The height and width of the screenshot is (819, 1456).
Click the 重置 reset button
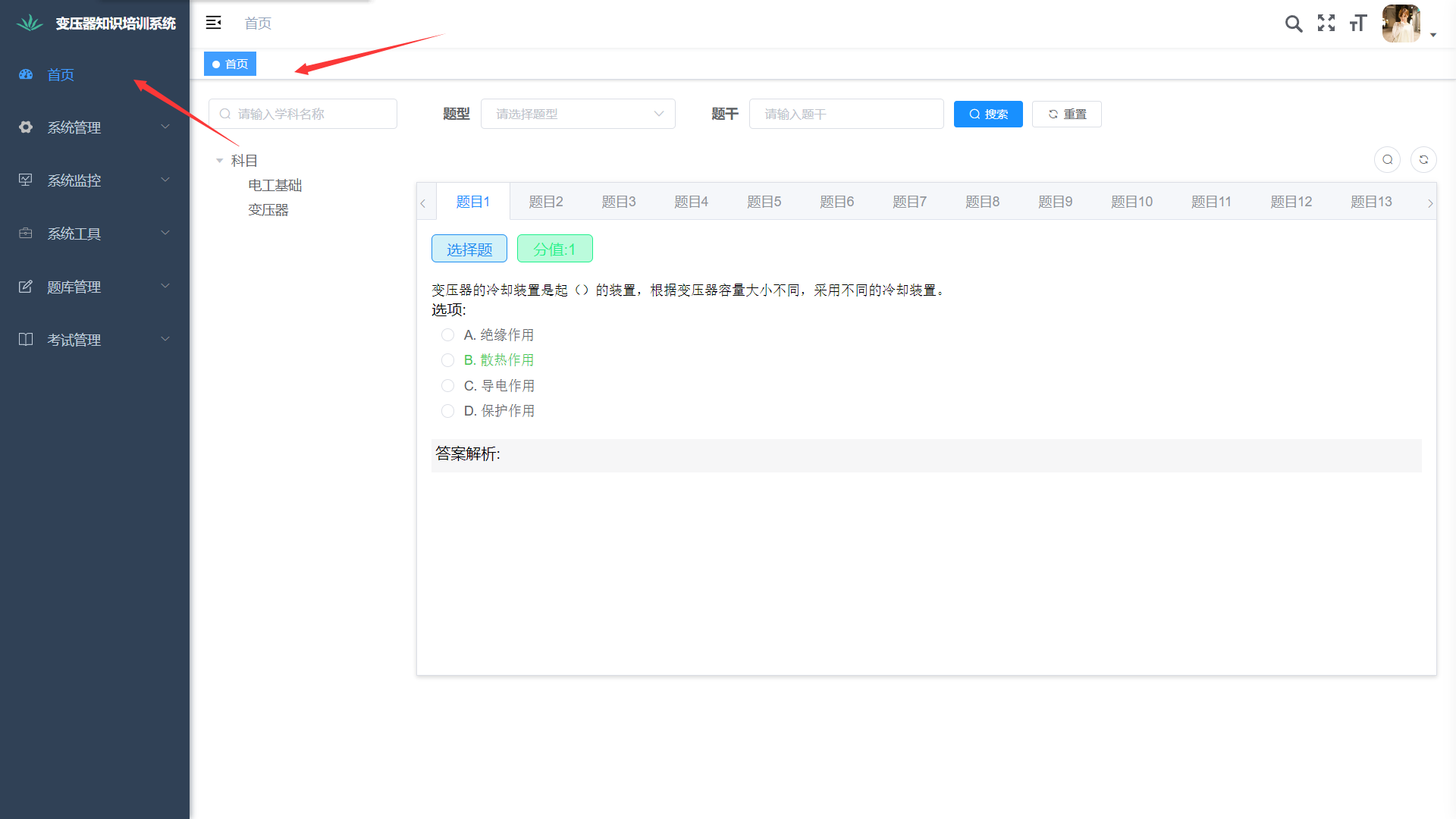(x=1066, y=114)
